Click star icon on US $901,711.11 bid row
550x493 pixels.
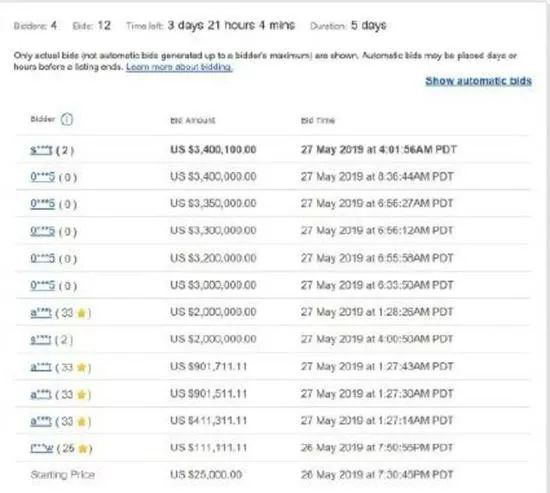[x=81, y=367]
